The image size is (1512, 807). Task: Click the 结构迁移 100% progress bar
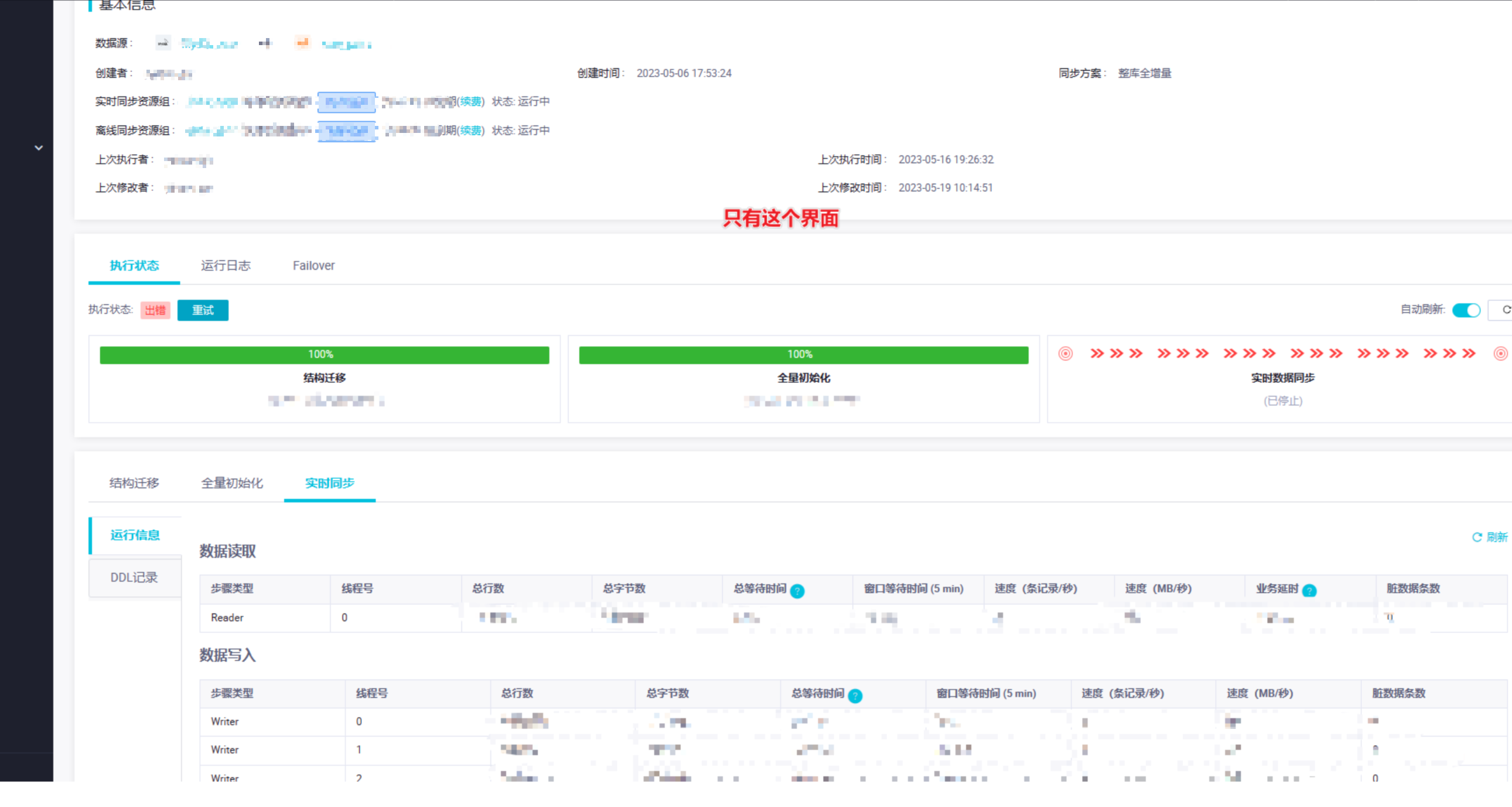[x=324, y=354]
